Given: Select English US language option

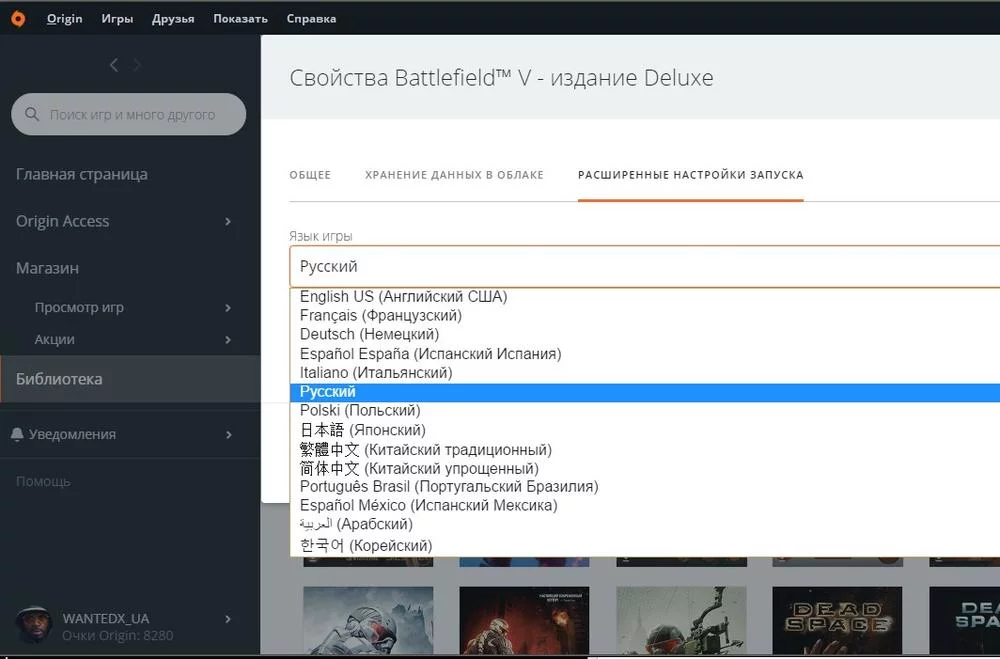Looking at the screenshot, I should [x=403, y=297].
